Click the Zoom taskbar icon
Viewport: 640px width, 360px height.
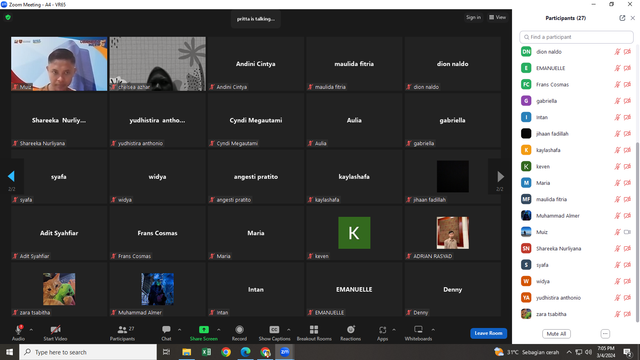285,352
